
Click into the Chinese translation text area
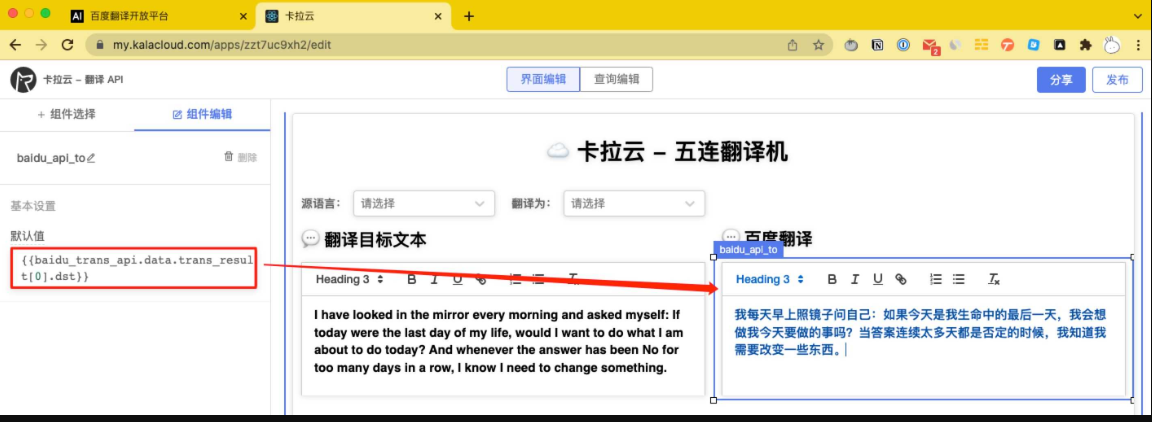pyautogui.click(x=923, y=346)
